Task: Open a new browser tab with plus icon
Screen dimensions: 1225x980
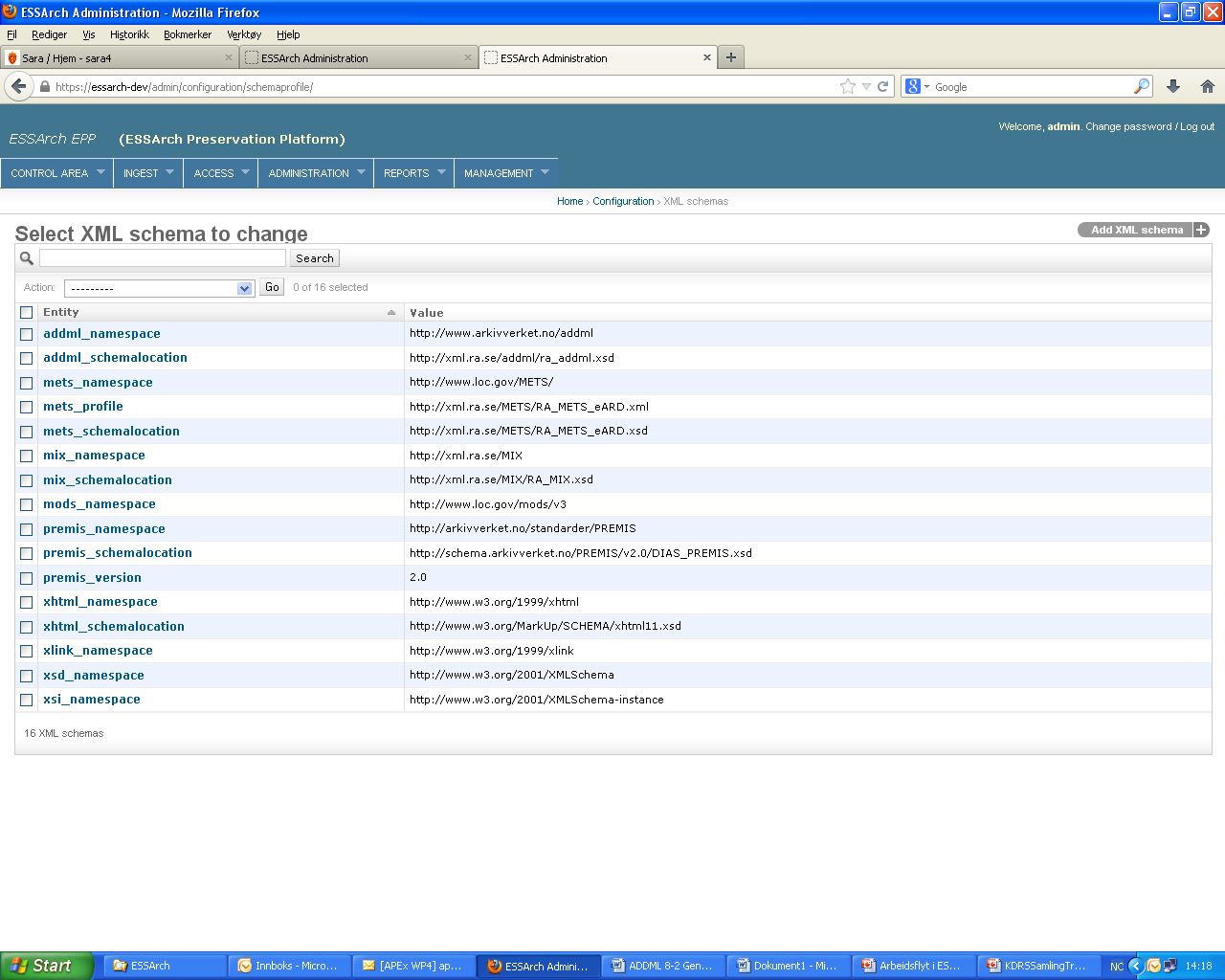Action: click(731, 57)
